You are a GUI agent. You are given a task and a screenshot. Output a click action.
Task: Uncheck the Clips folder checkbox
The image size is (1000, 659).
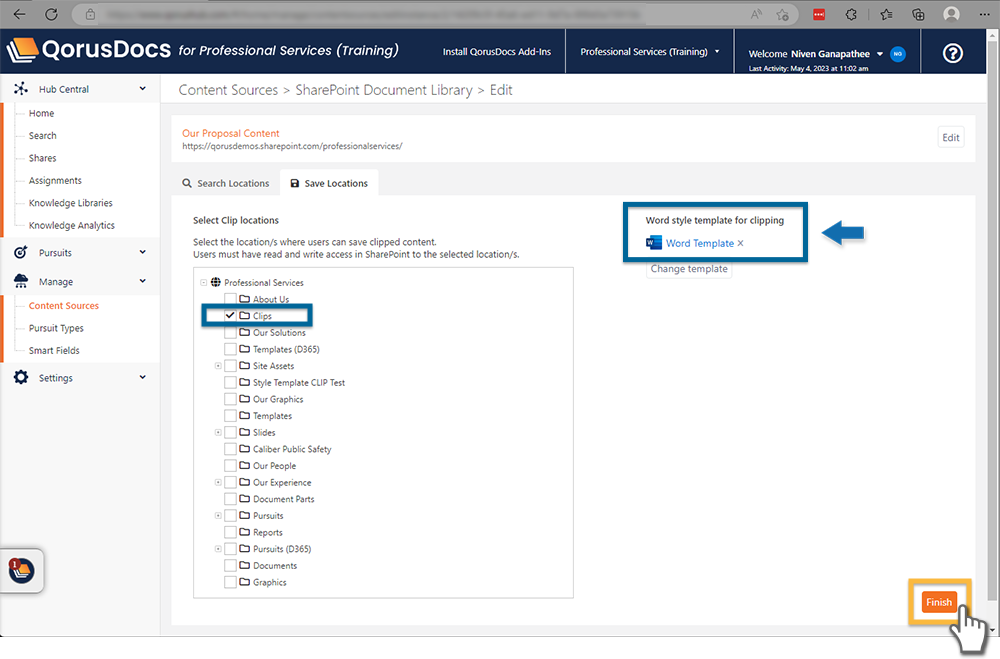(230, 315)
